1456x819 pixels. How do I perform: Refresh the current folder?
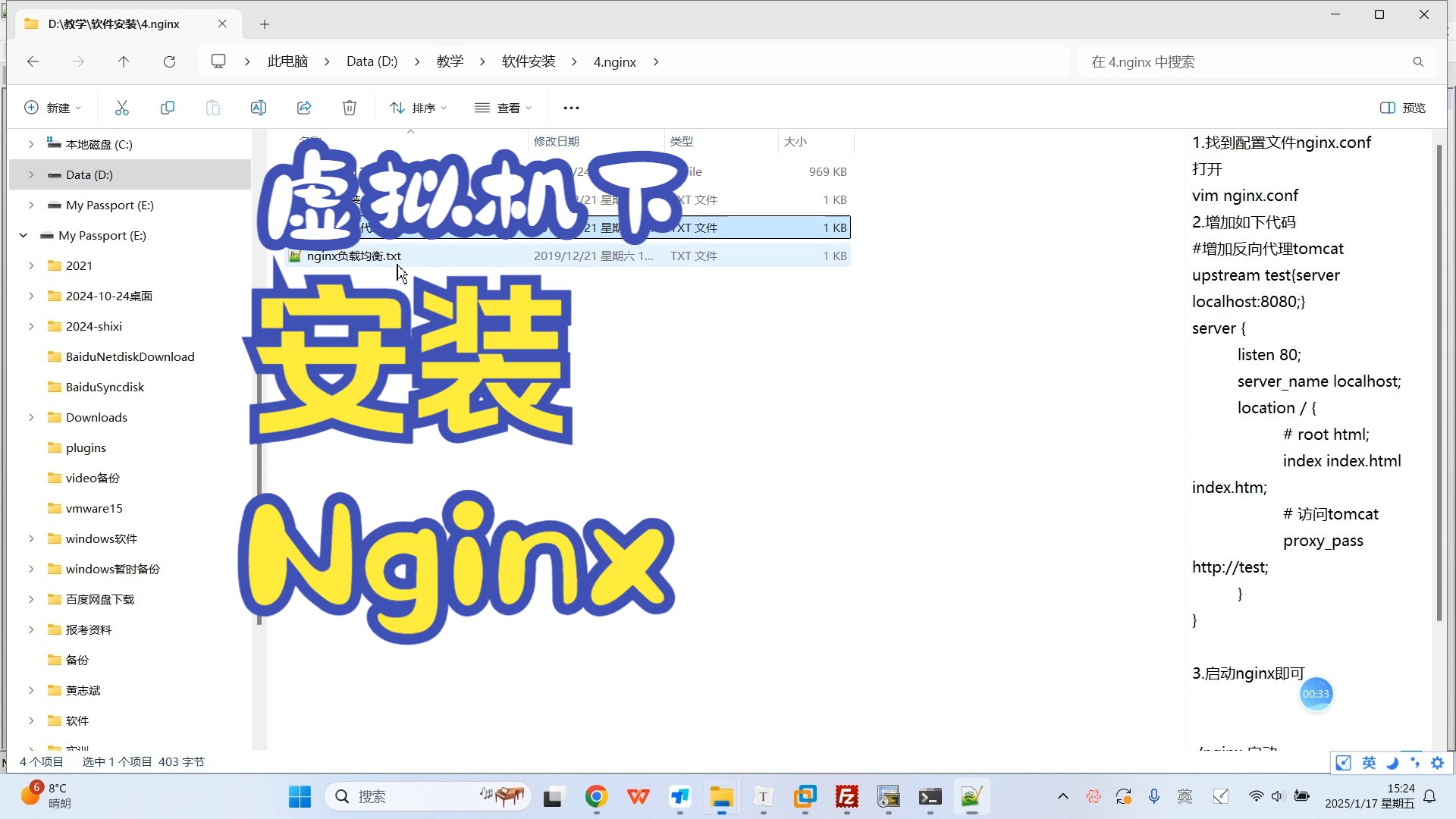(169, 61)
